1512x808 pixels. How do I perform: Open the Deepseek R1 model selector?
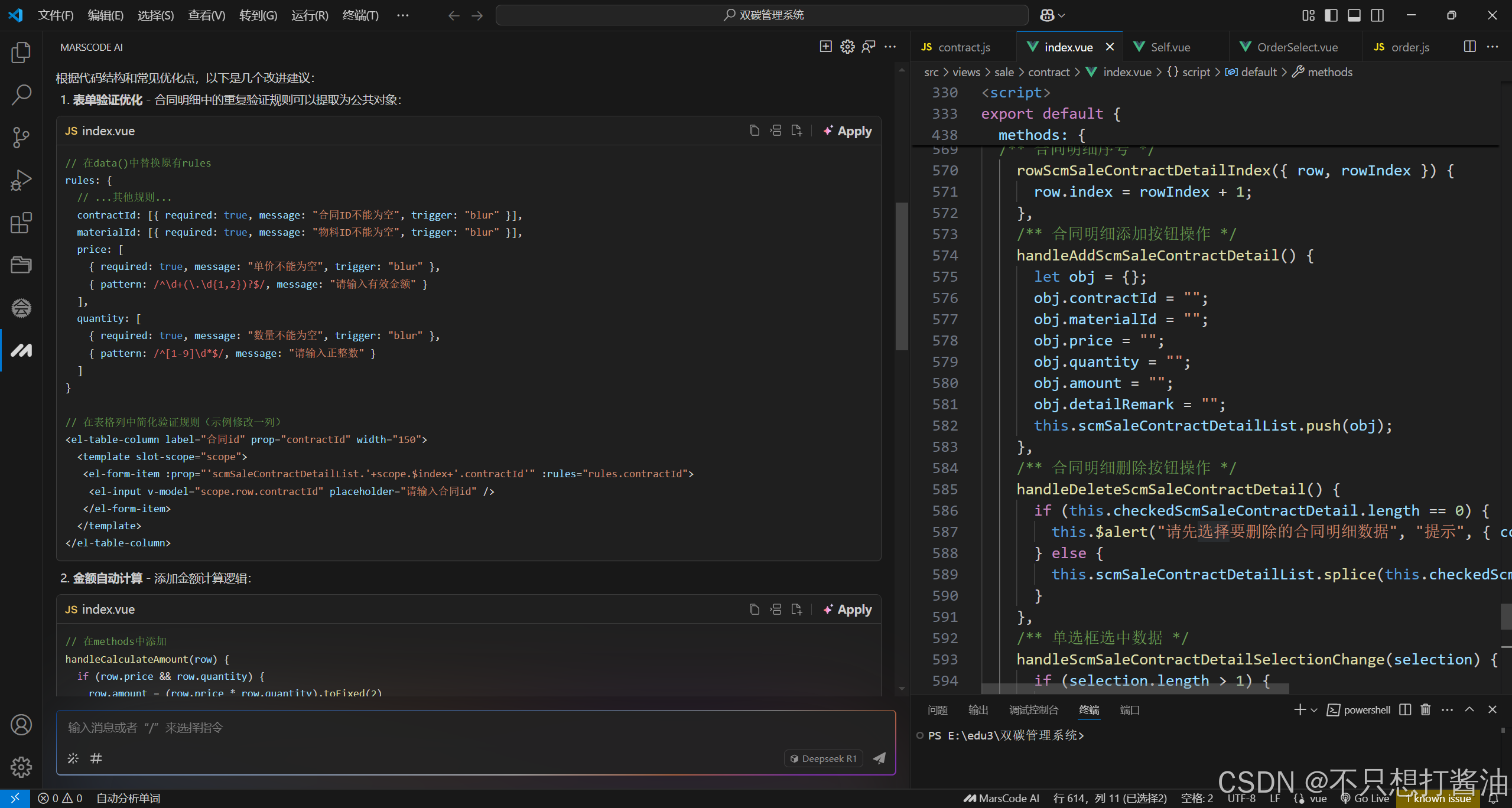point(824,758)
